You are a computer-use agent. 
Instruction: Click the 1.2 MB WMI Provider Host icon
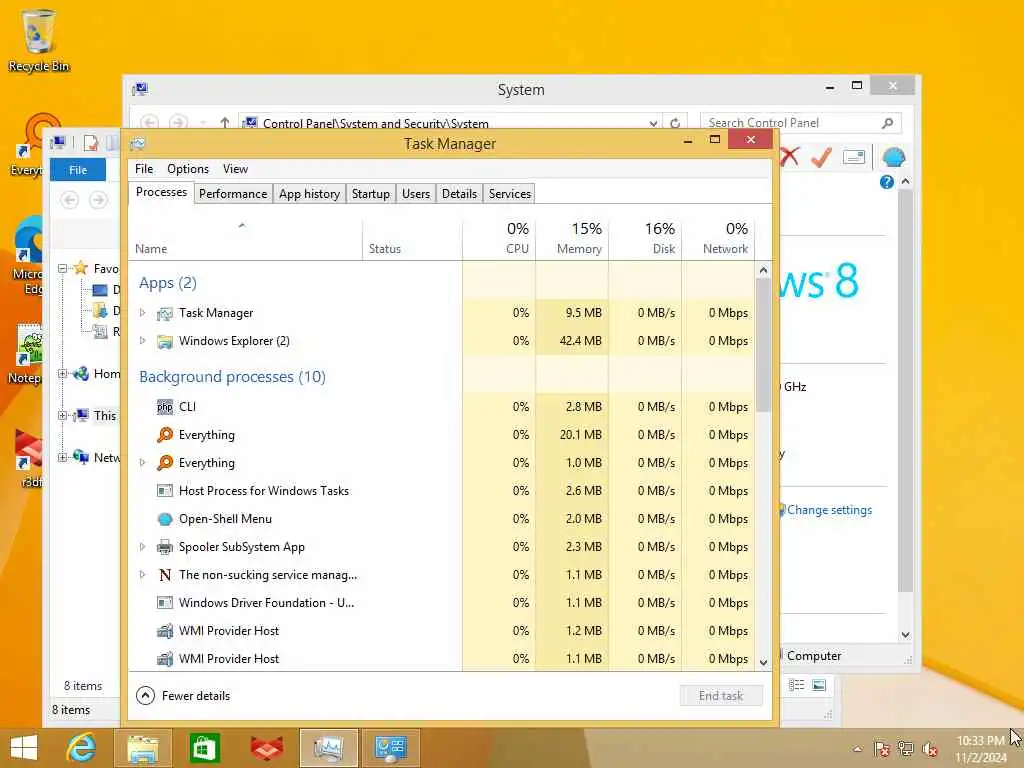tap(165, 631)
